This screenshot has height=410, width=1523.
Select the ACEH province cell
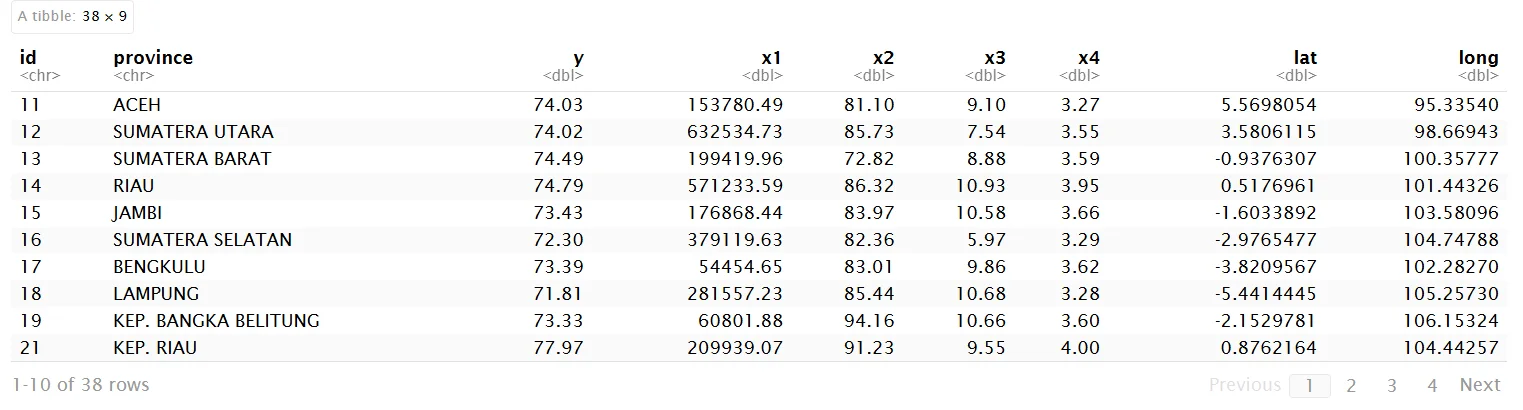[137, 105]
